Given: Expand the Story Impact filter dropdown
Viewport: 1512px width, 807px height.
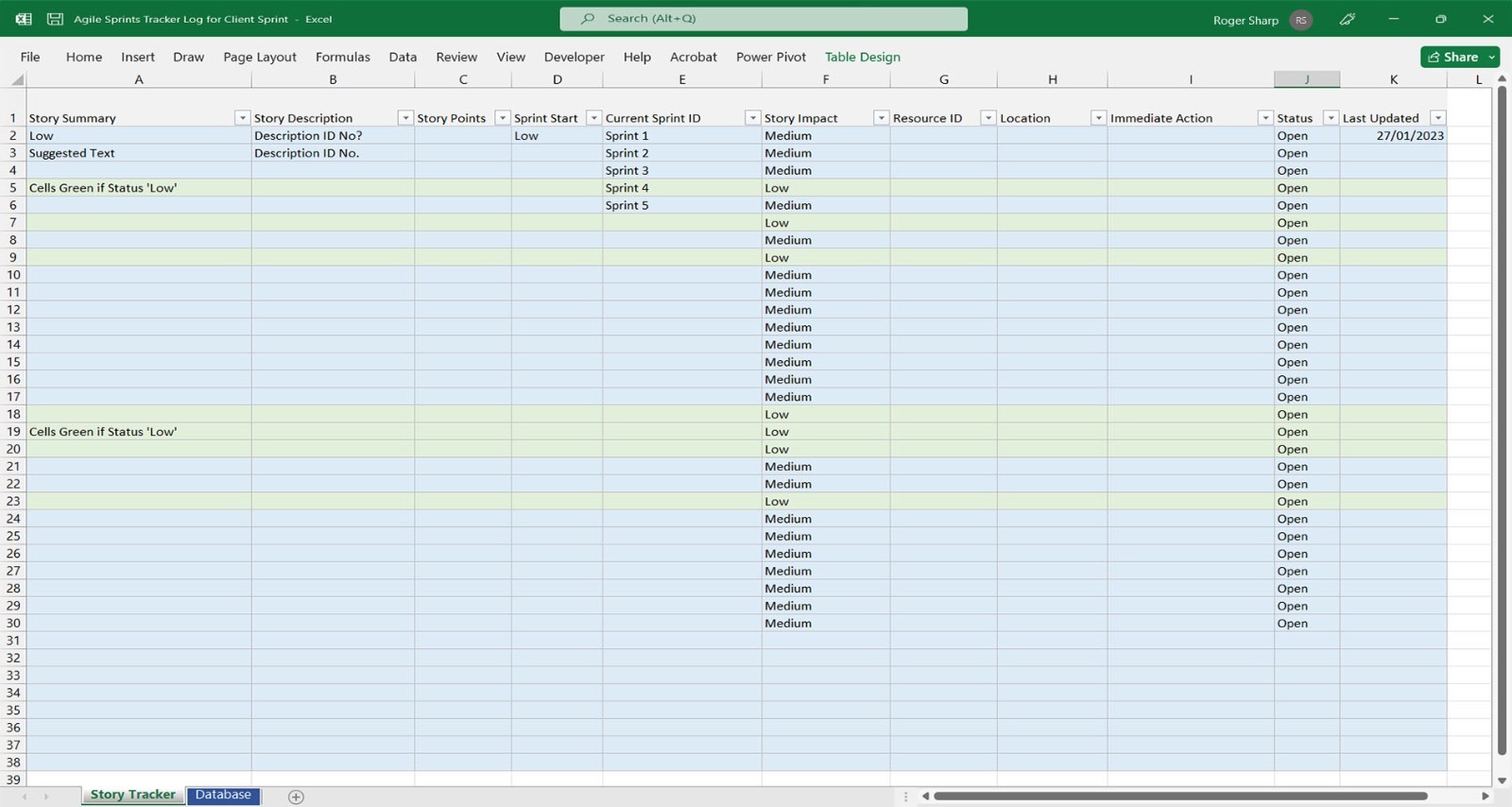Looking at the screenshot, I should pyautogui.click(x=881, y=118).
